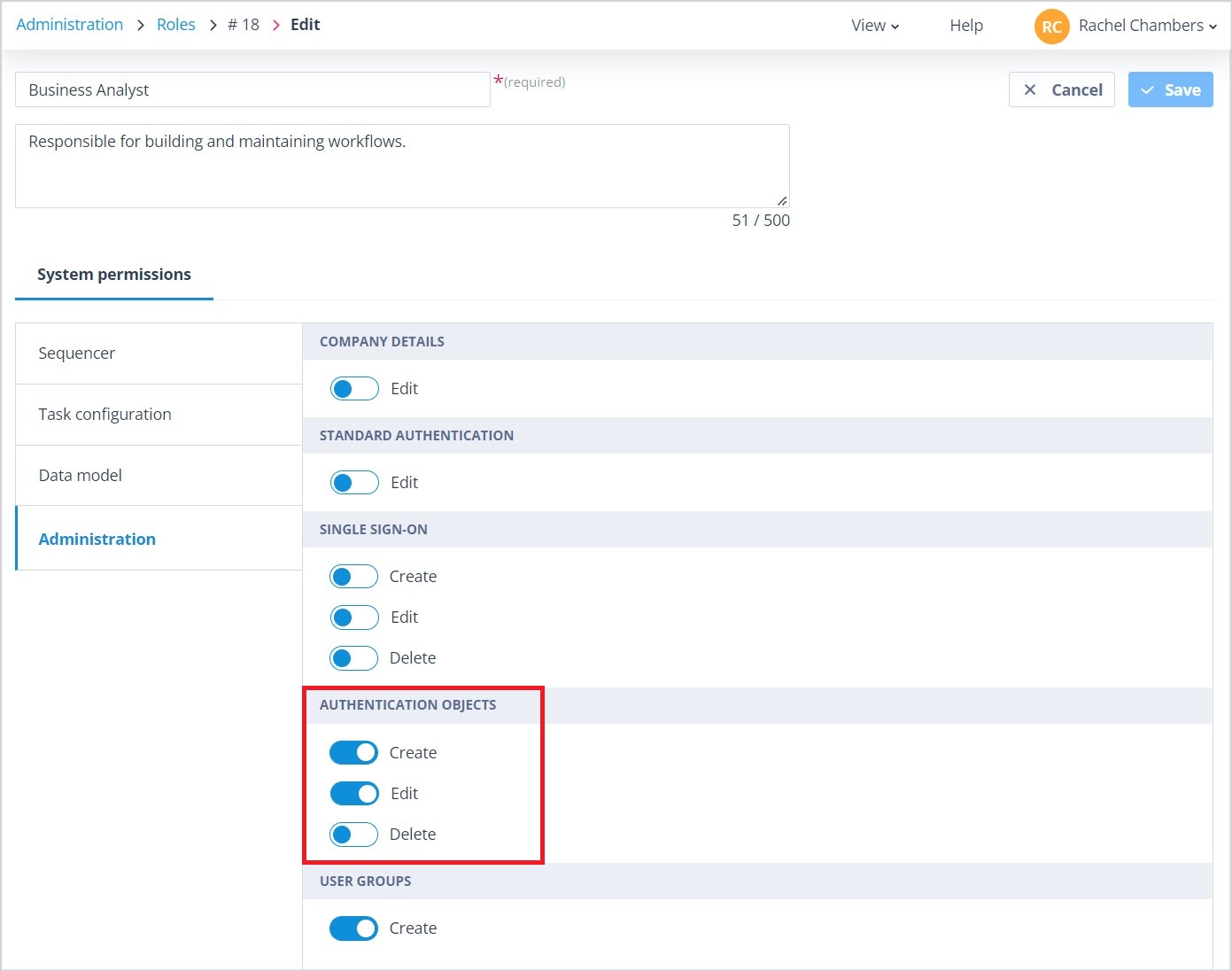1232x971 pixels.
Task: Enable Single Sign-On Edit permission
Action: (354, 617)
